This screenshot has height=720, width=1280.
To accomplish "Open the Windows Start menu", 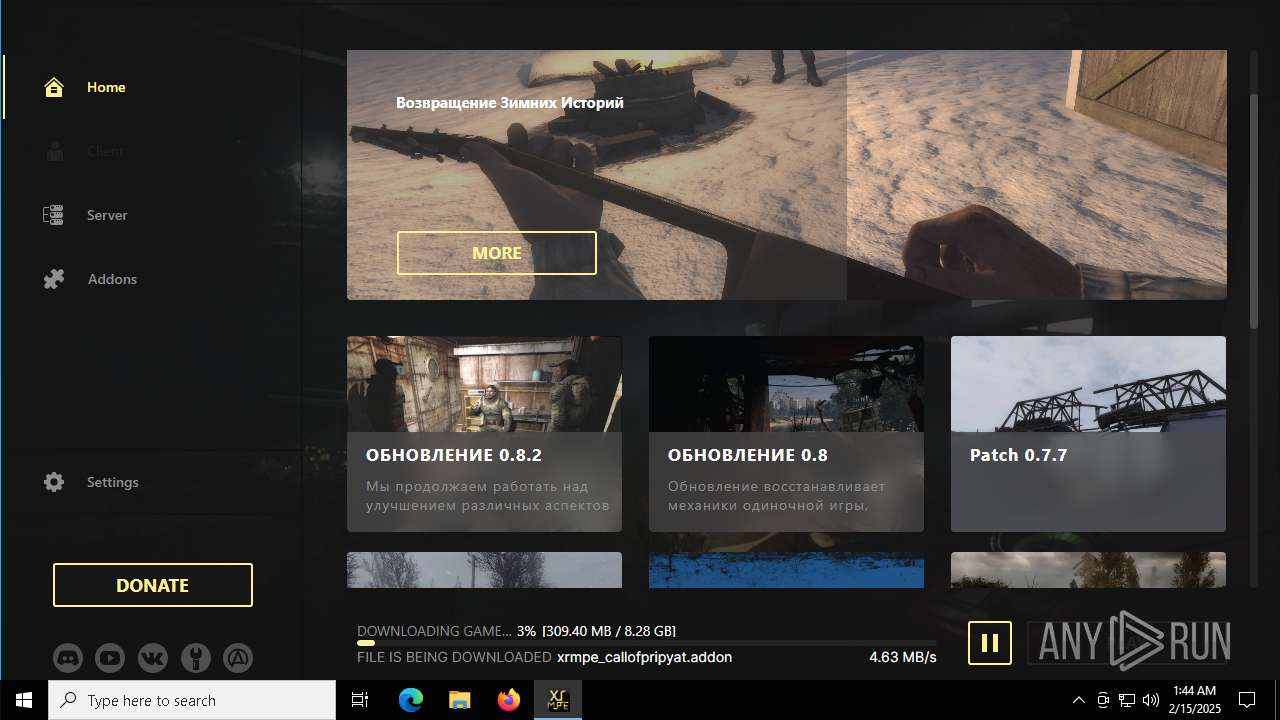I will click(x=24, y=700).
